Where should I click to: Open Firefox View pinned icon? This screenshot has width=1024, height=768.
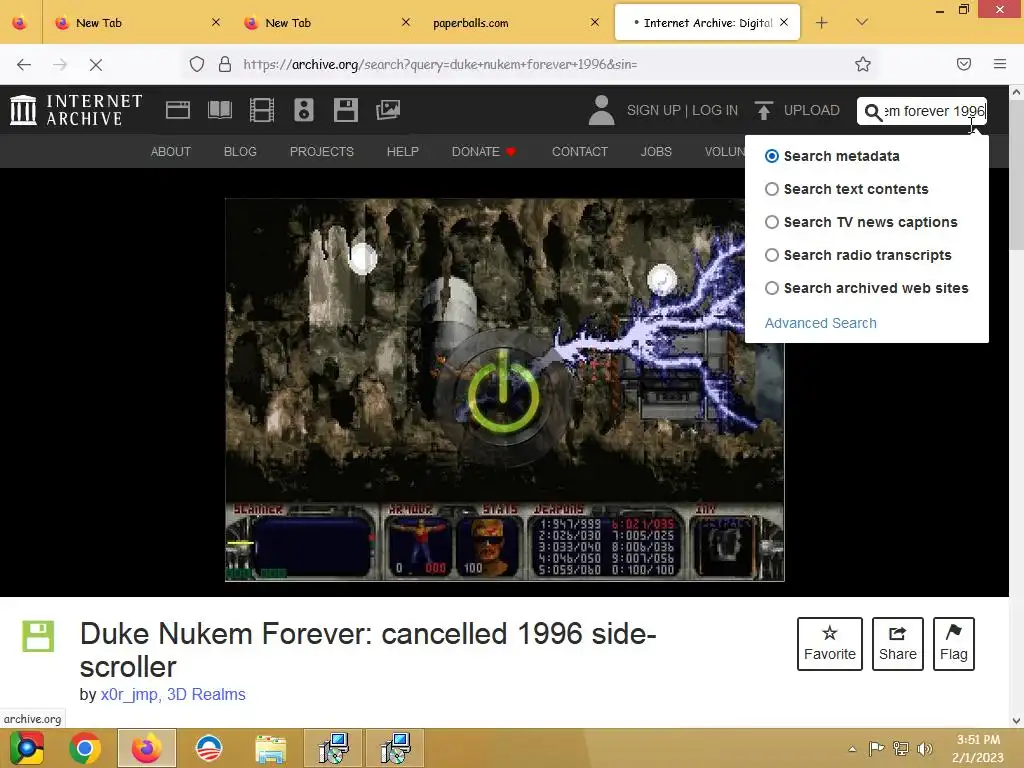[20, 23]
